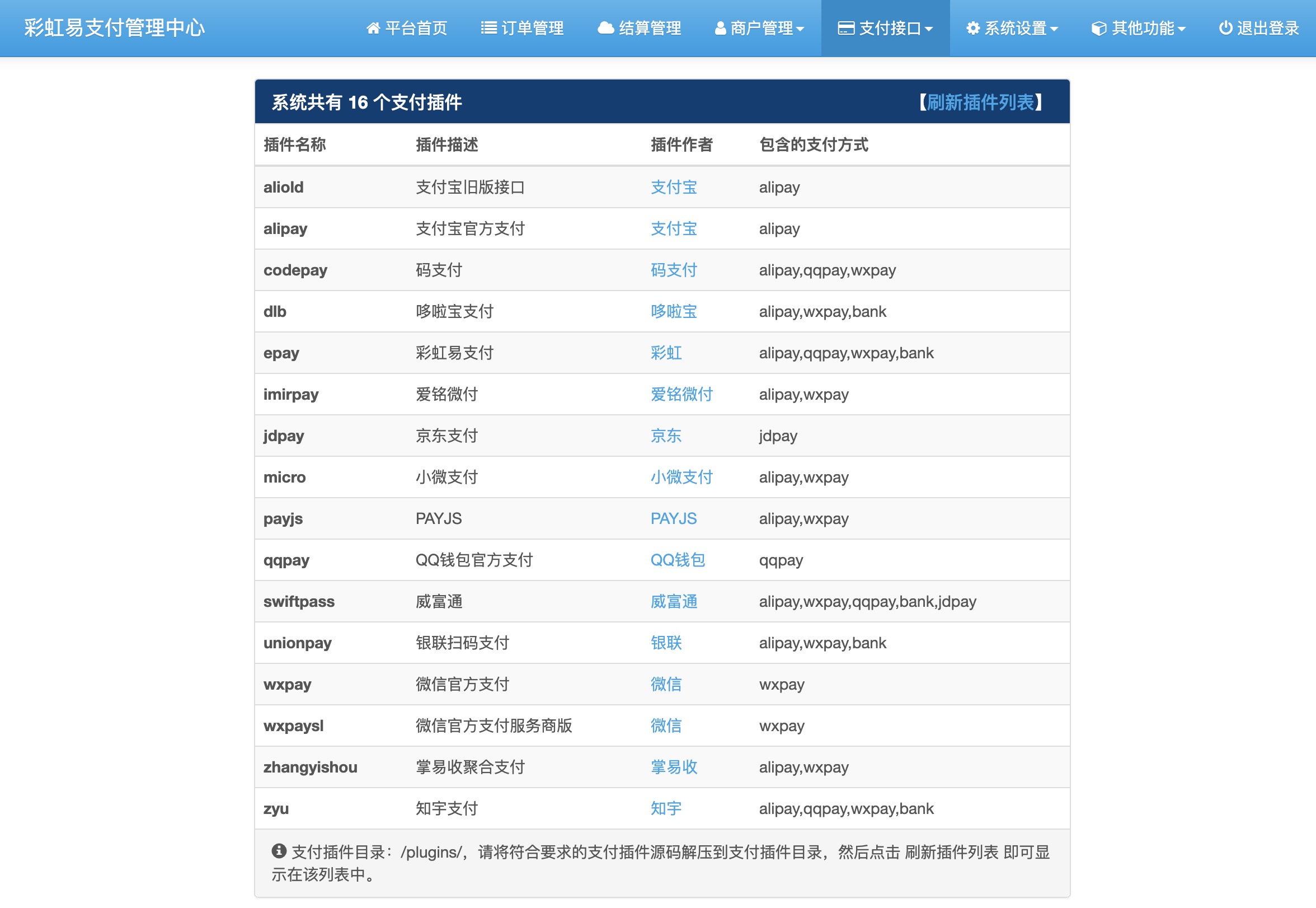Click the cloud icon beside 结算管理
Image resolution: width=1316 pixels, height=908 pixels.
tap(606, 28)
